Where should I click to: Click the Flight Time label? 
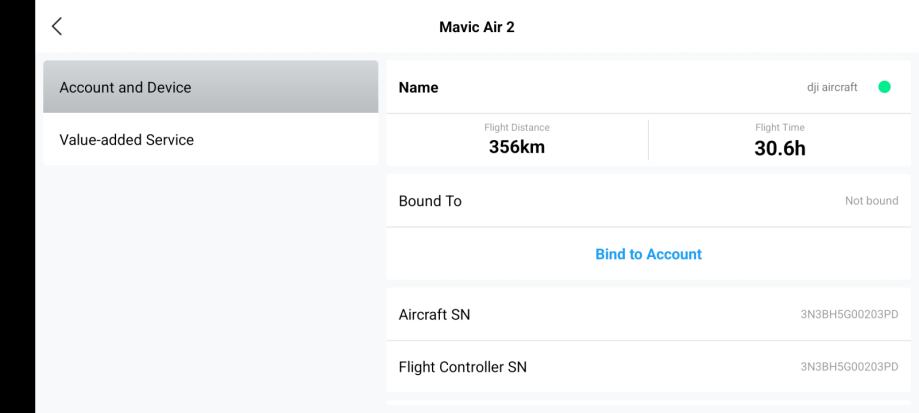[x=779, y=127]
